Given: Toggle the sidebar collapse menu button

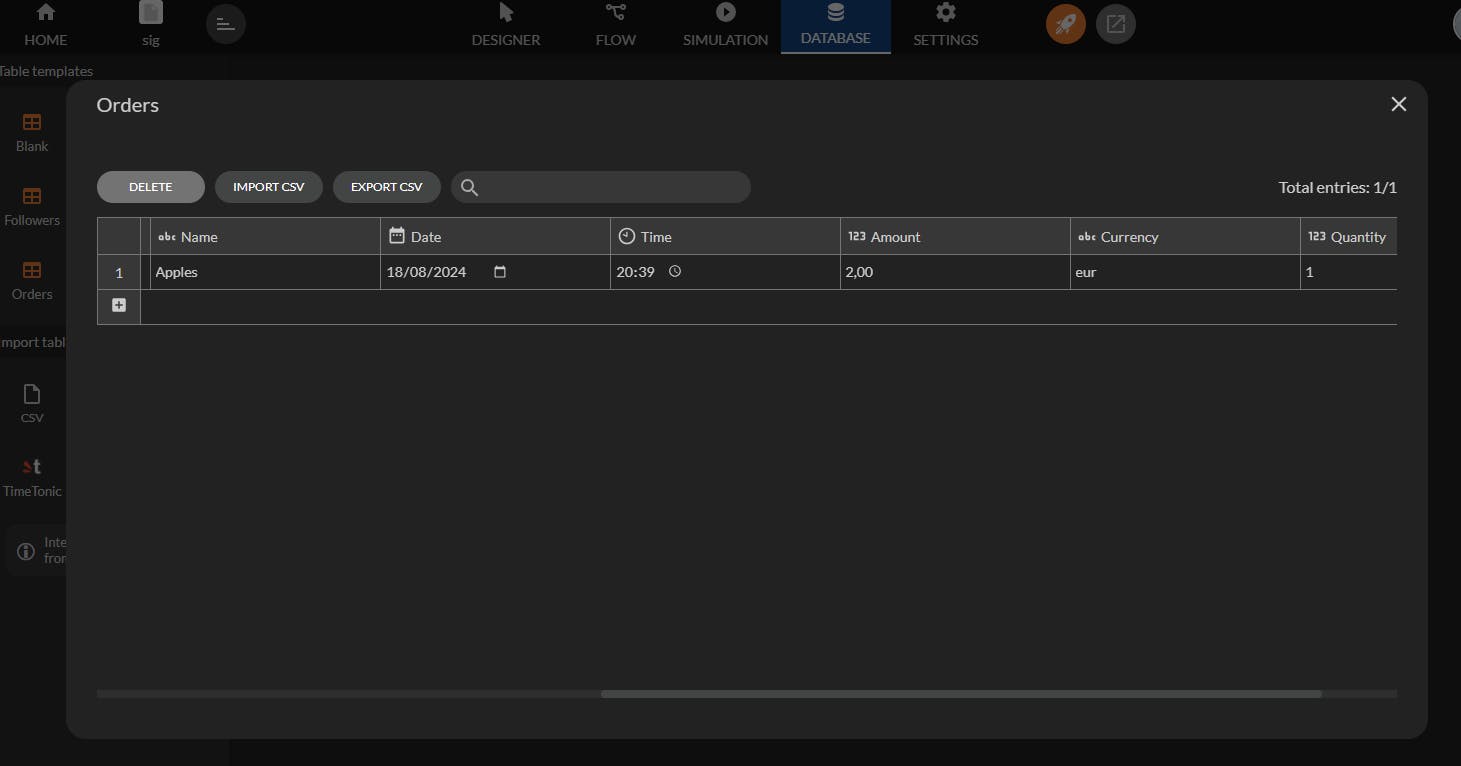Looking at the screenshot, I should (226, 24).
